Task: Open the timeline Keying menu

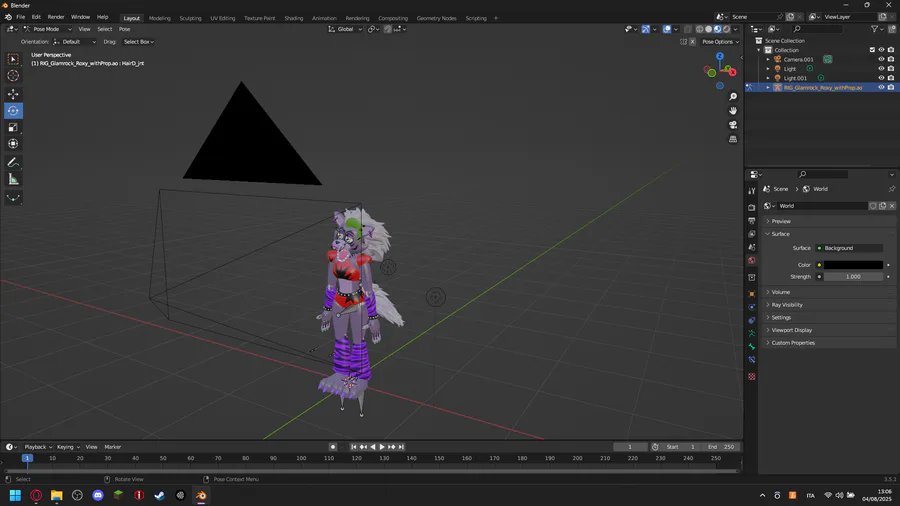Action: 68,447
